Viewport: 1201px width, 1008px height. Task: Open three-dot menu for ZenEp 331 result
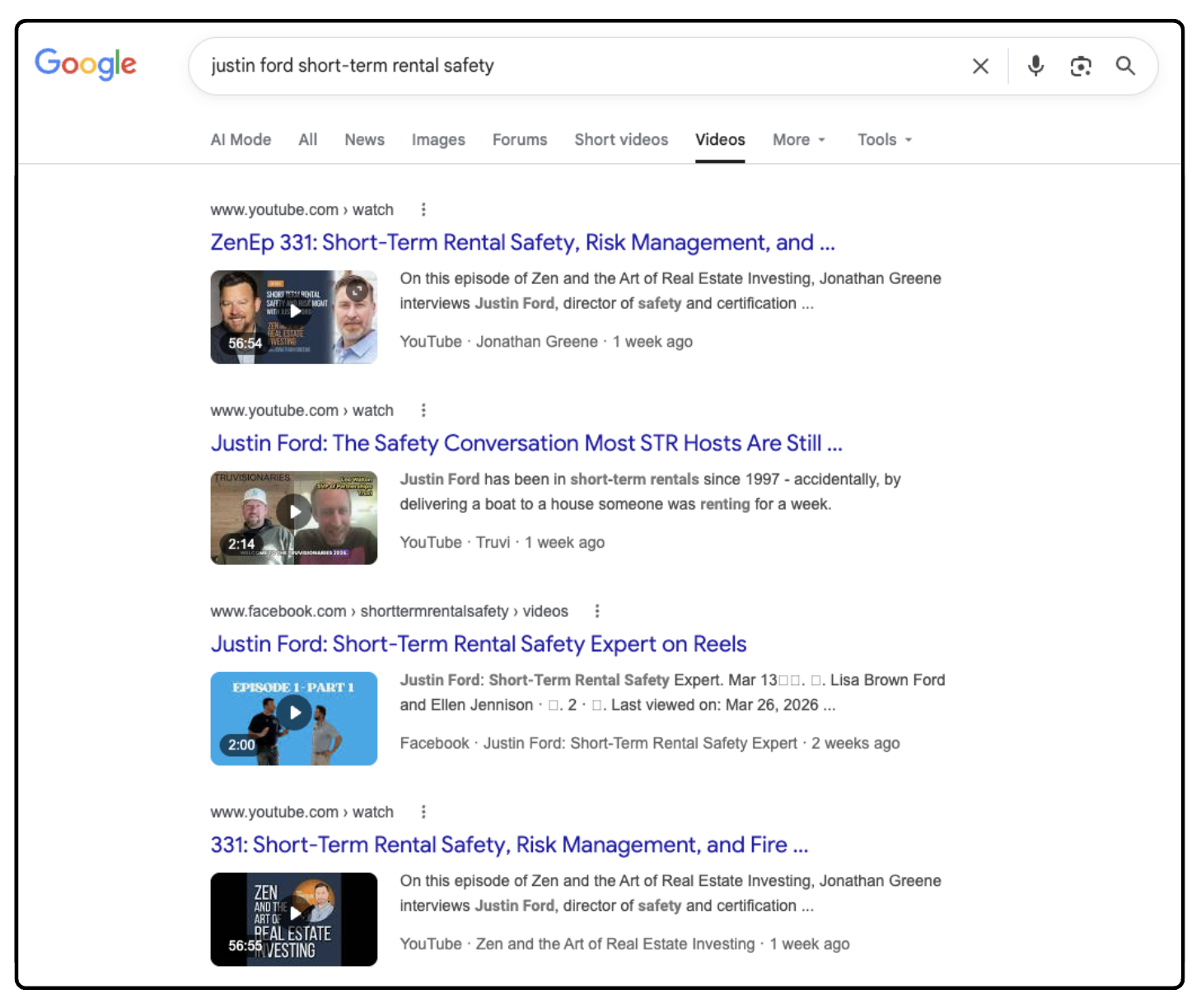[423, 210]
